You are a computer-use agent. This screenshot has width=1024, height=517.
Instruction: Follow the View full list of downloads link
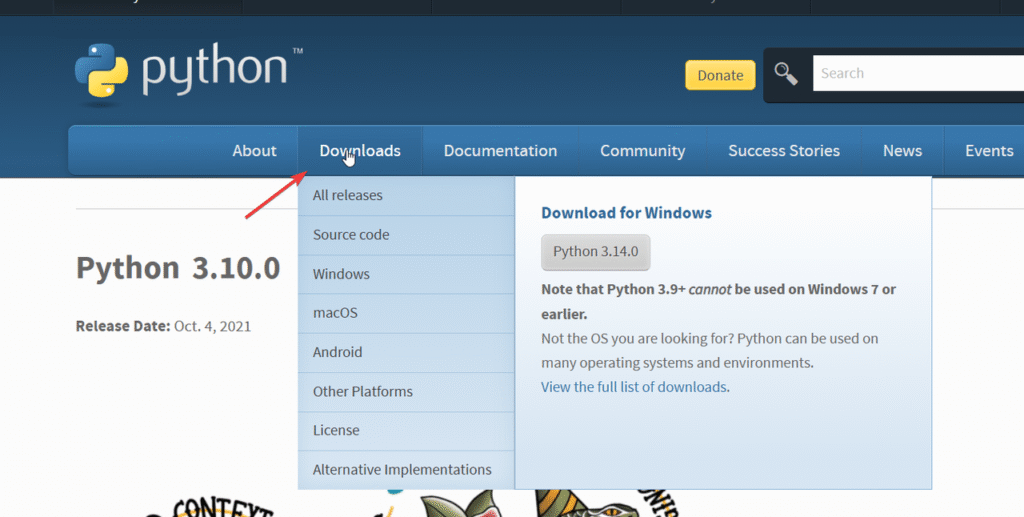(x=634, y=387)
